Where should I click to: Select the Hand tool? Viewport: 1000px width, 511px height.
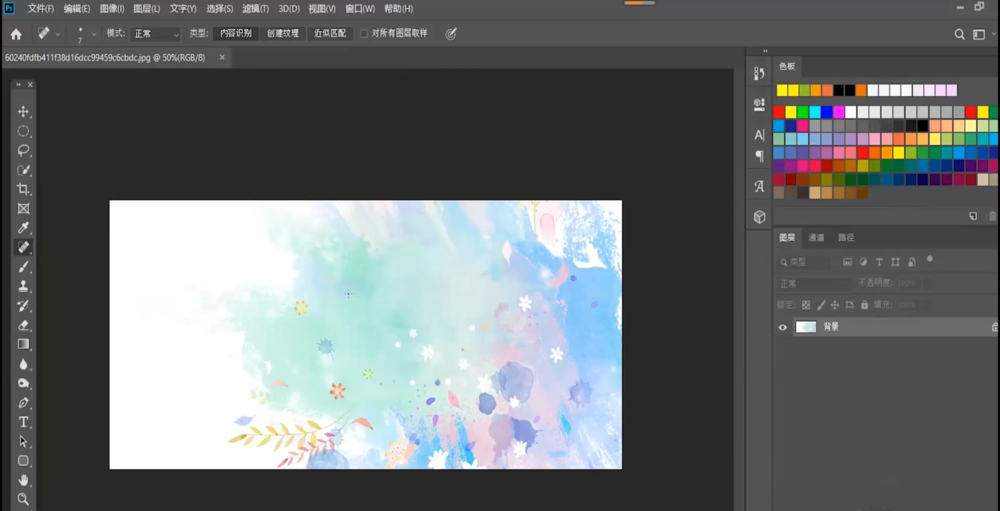click(24, 480)
